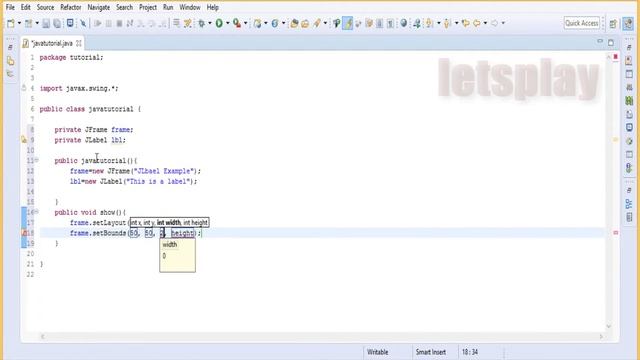
Task: Open the Source menu
Action: (x=45, y=7)
